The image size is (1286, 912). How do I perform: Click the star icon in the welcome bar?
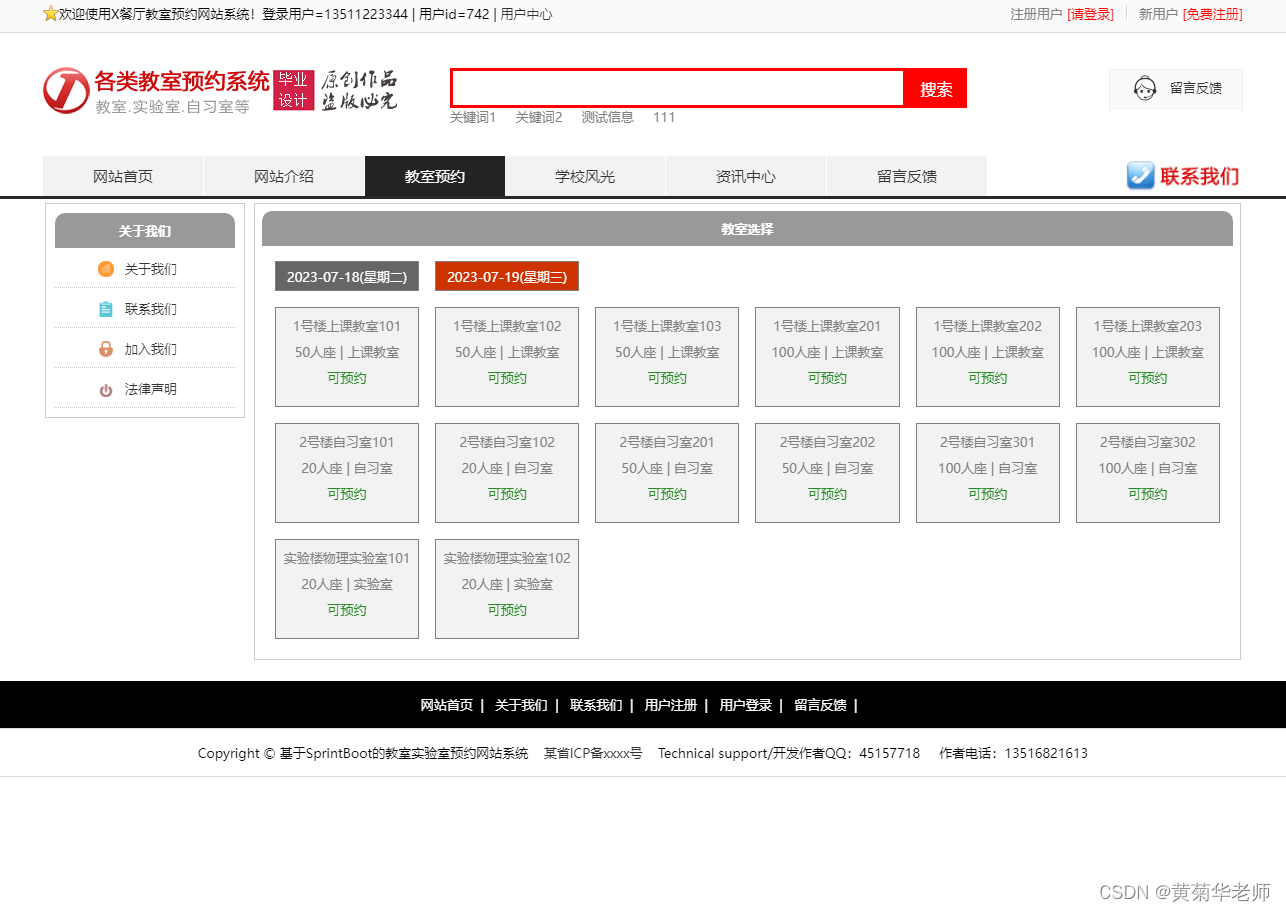coord(50,14)
